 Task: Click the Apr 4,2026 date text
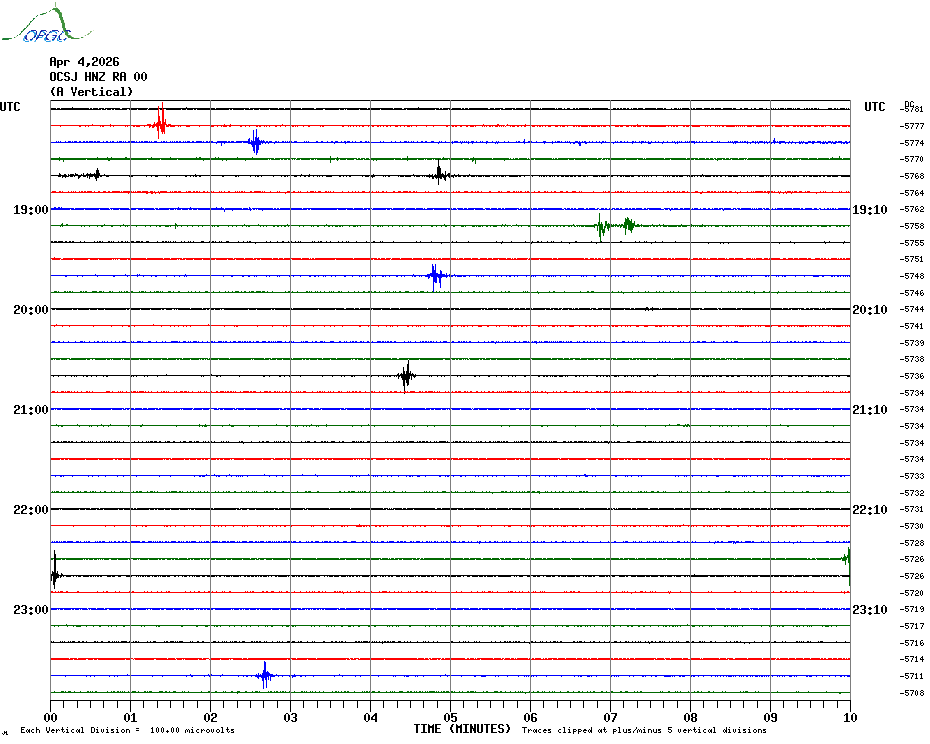click(x=84, y=62)
